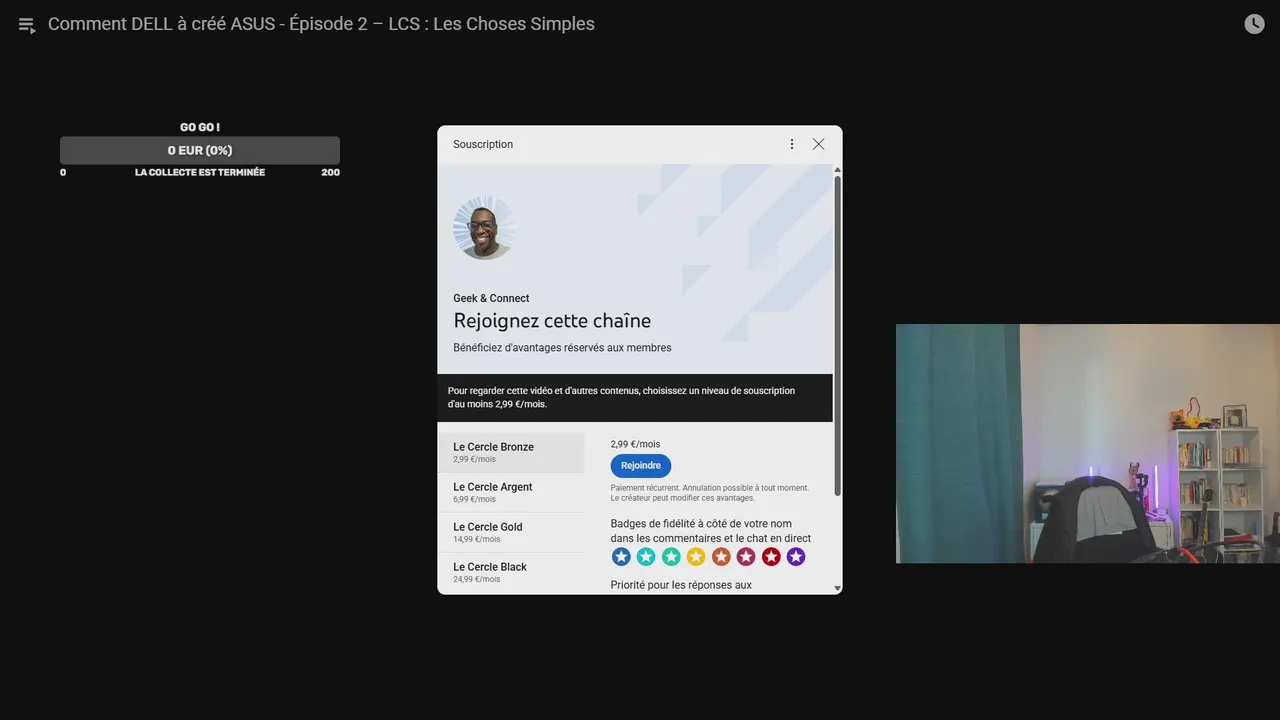Click the 0 EUR (0%) donation progress bar
1280x720 pixels.
click(x=200, y=150)
